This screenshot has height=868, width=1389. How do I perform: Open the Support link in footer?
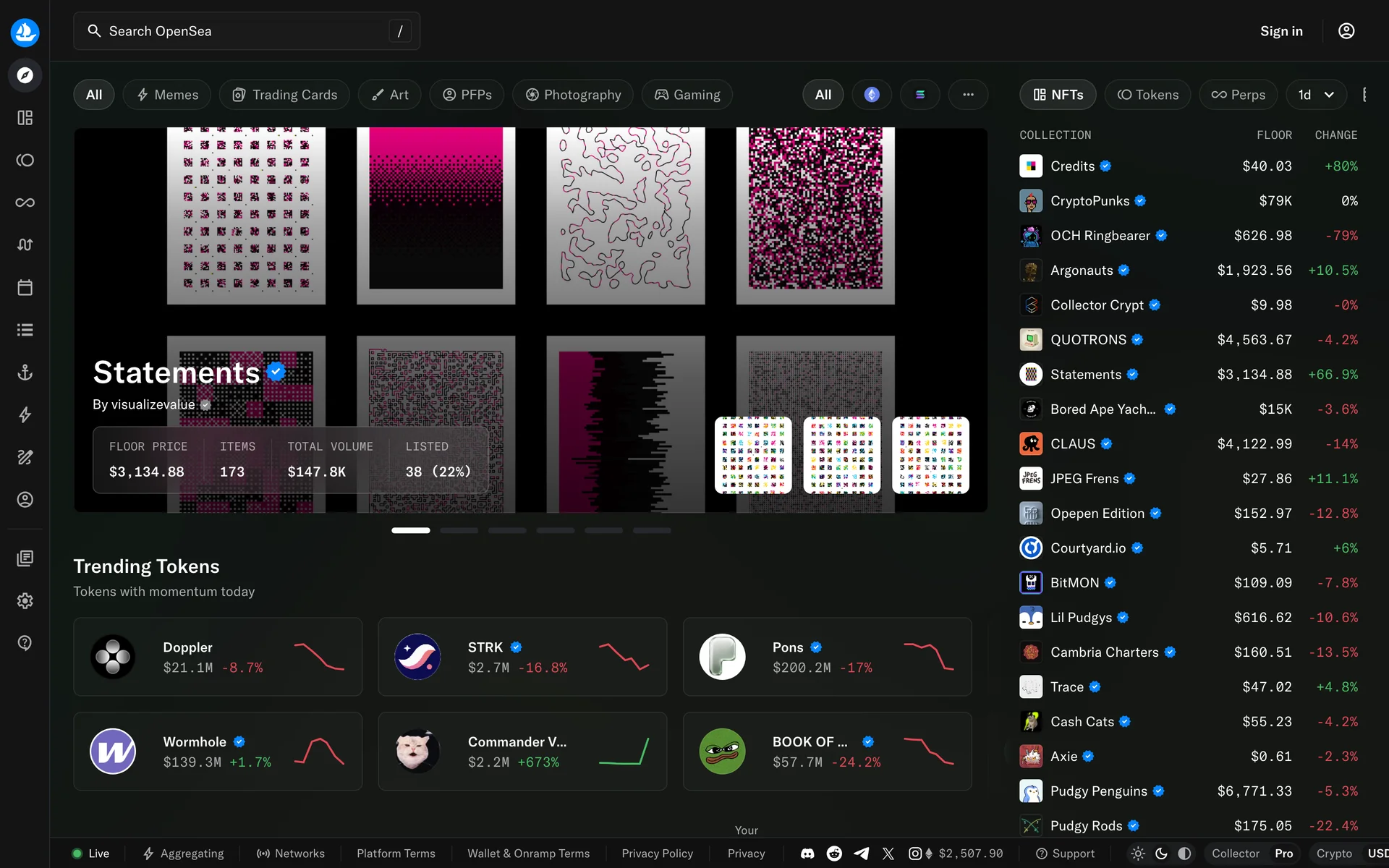pyautogui.click(x=1065, y=854)
